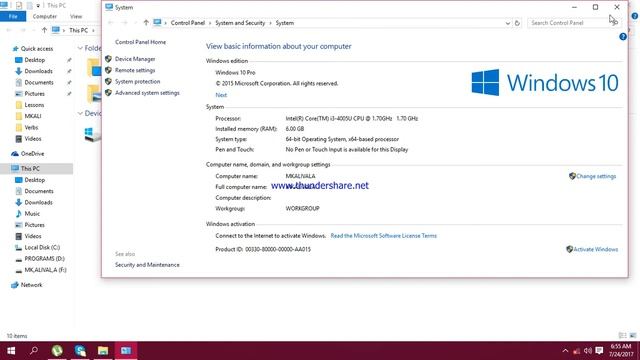Open the Lessons folder in navigation pane
Viewport: 640px width, 360px height.
(x=34, y=105)
